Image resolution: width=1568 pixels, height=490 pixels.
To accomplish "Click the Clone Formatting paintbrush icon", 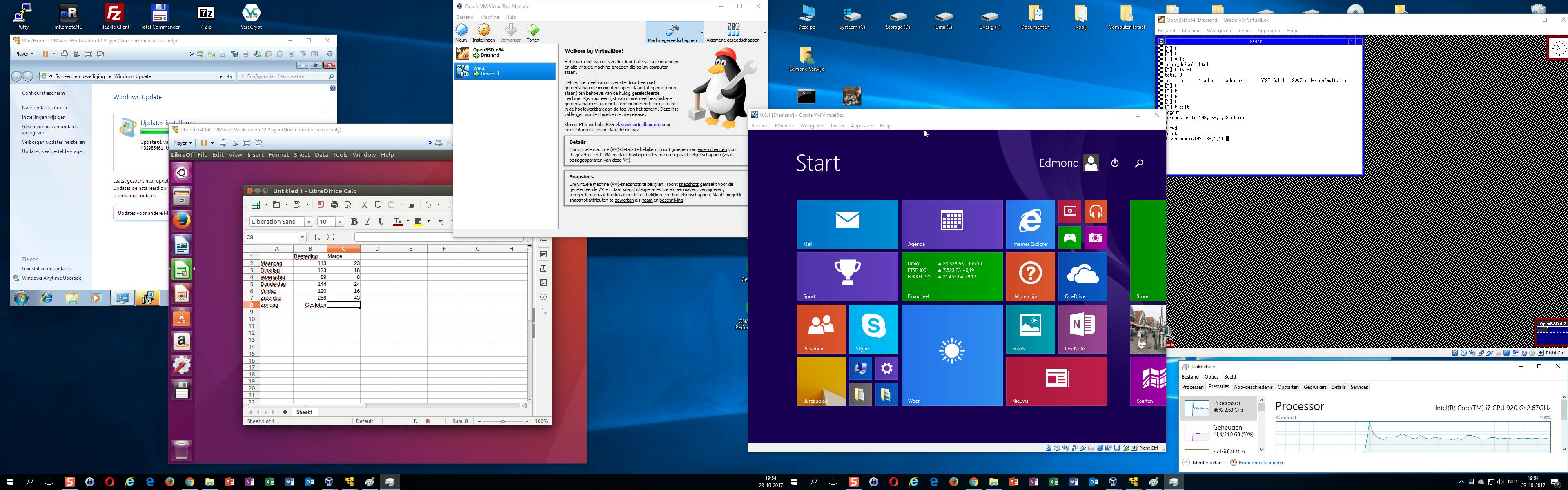I will coord(412,205).
